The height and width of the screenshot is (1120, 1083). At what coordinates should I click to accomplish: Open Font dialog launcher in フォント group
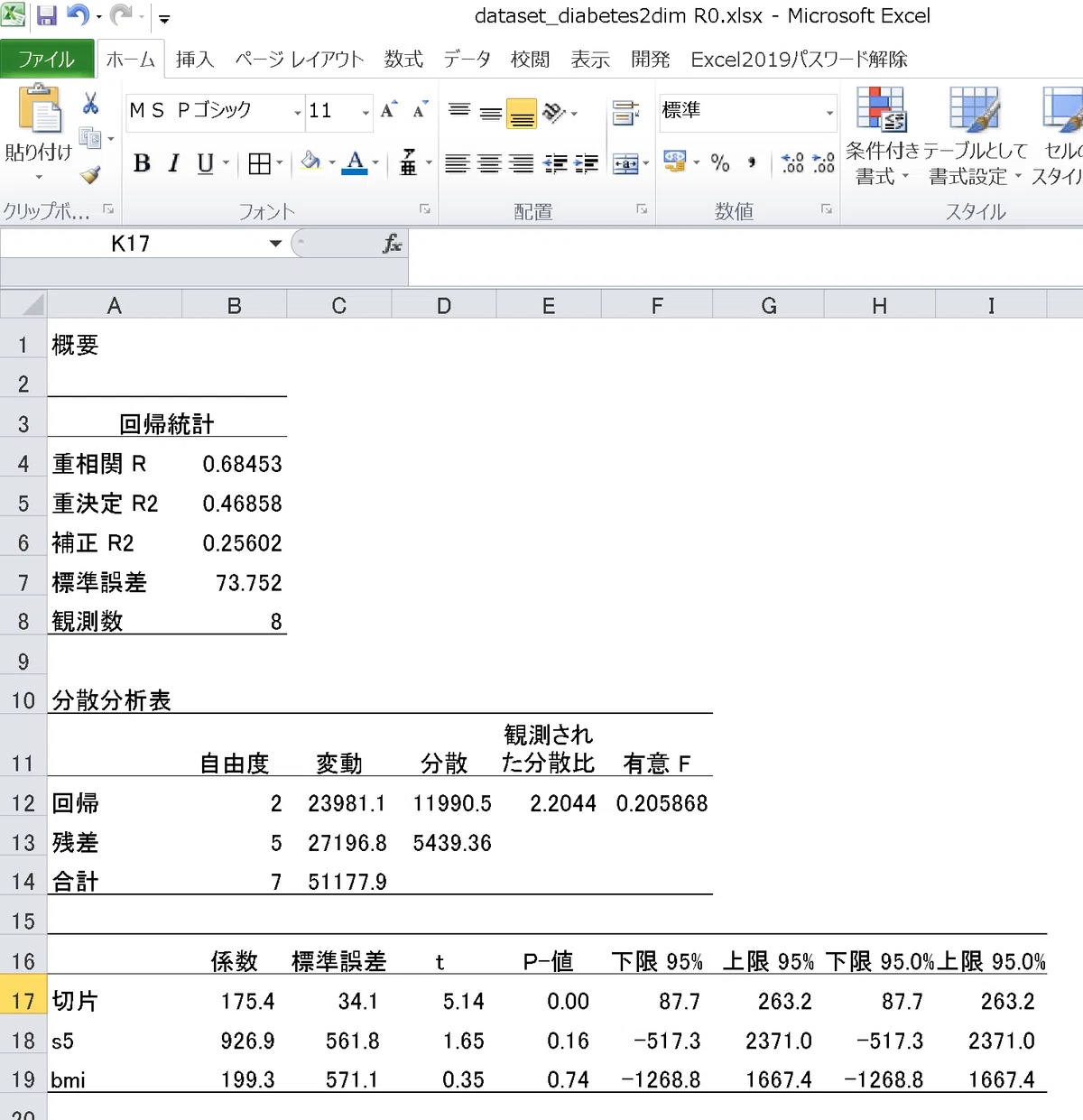click(424, 209)
